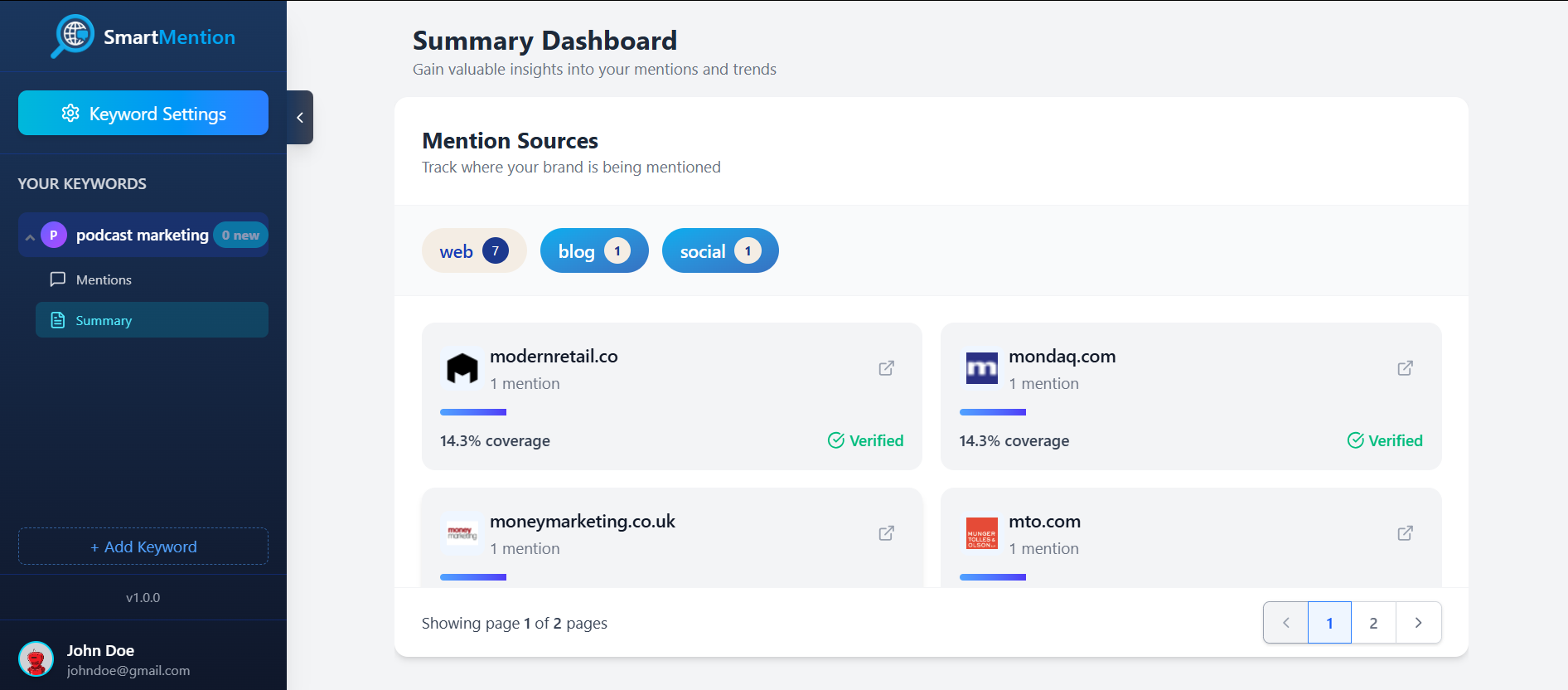Filter sources by web

(473, 251)
